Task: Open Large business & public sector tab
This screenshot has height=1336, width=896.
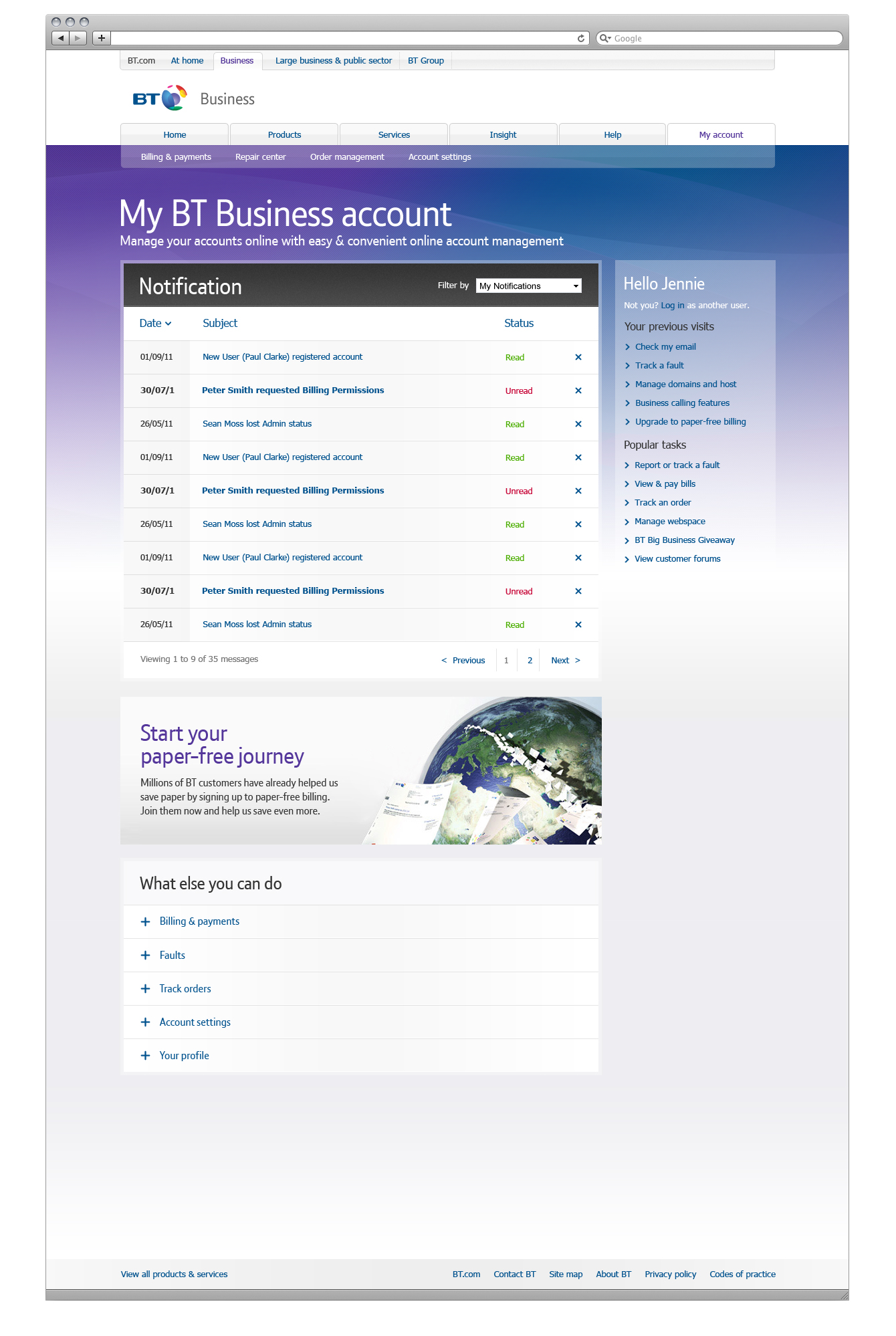Action: (334, 61)
